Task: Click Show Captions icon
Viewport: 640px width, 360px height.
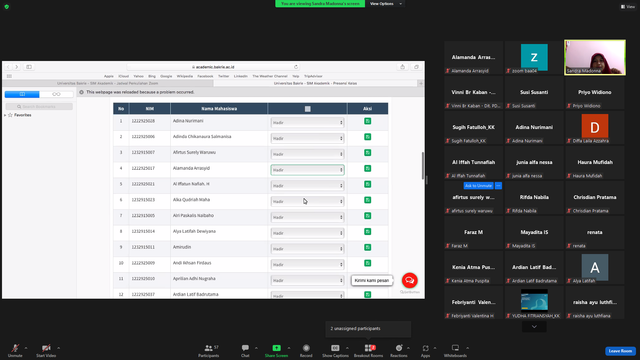Action: tap(335, 348)
